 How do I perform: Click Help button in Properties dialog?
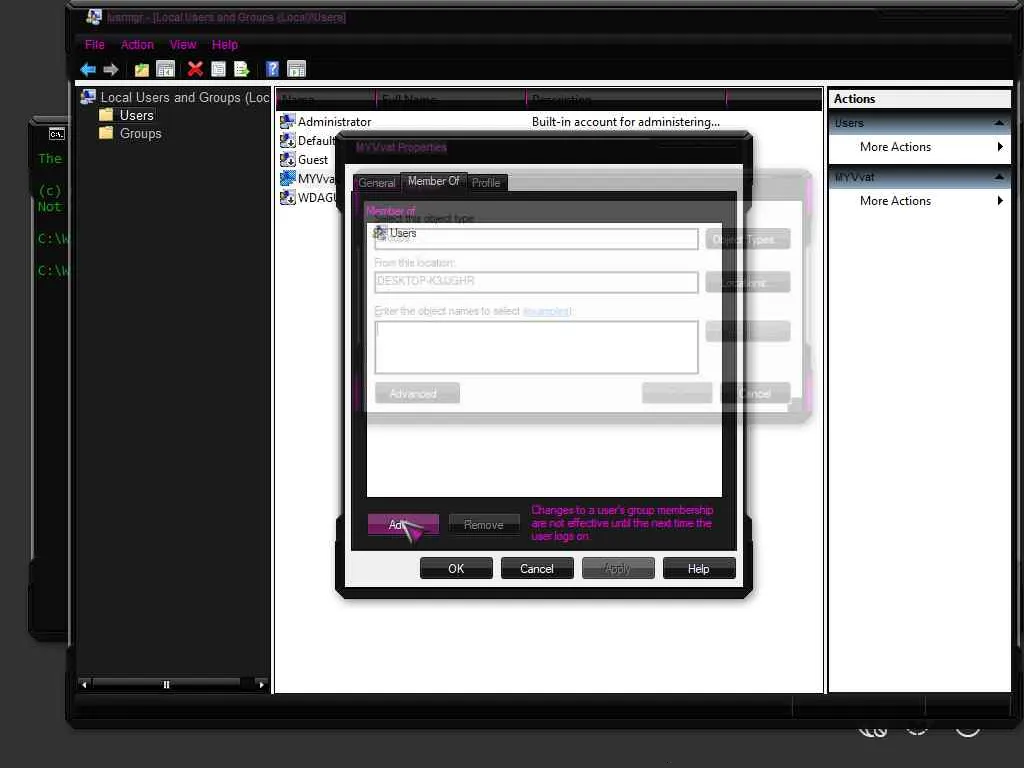pyautogui.click(x=699, y=569)
